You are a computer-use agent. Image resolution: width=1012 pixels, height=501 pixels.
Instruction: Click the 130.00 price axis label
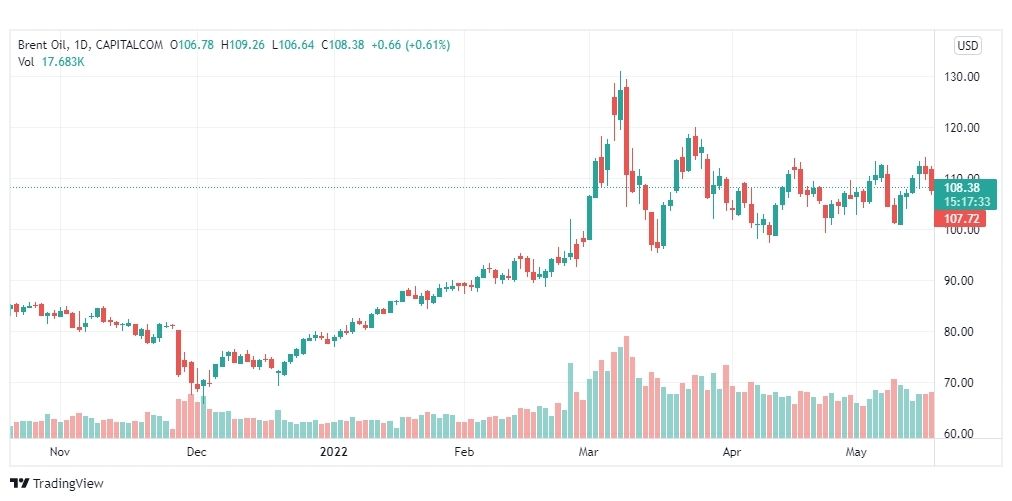pos(962,76)
